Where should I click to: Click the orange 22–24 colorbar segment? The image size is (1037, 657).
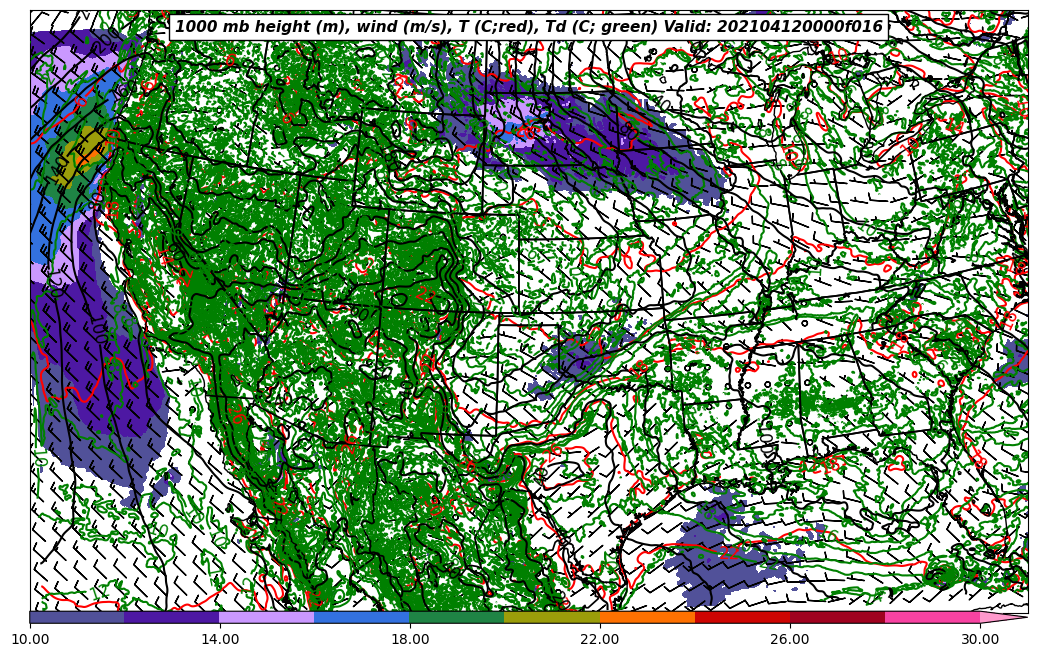647,618
